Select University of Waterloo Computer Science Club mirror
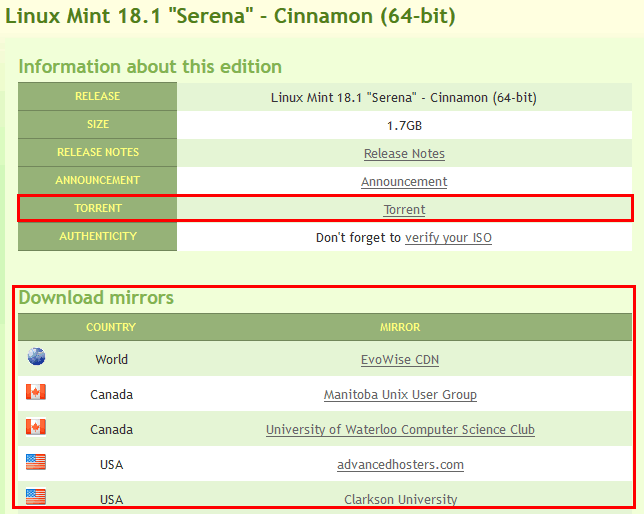644x514 pixels. (x=400, y=429)
